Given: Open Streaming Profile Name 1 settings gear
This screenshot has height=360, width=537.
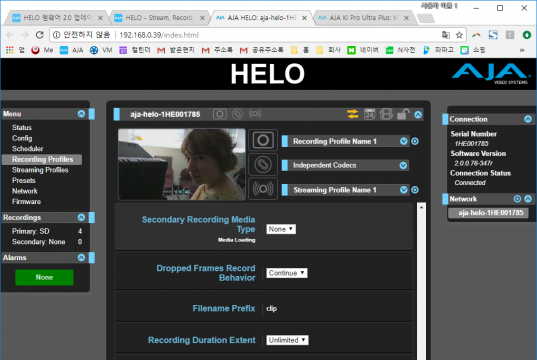Looking at the screenshot, I should 415,190.
